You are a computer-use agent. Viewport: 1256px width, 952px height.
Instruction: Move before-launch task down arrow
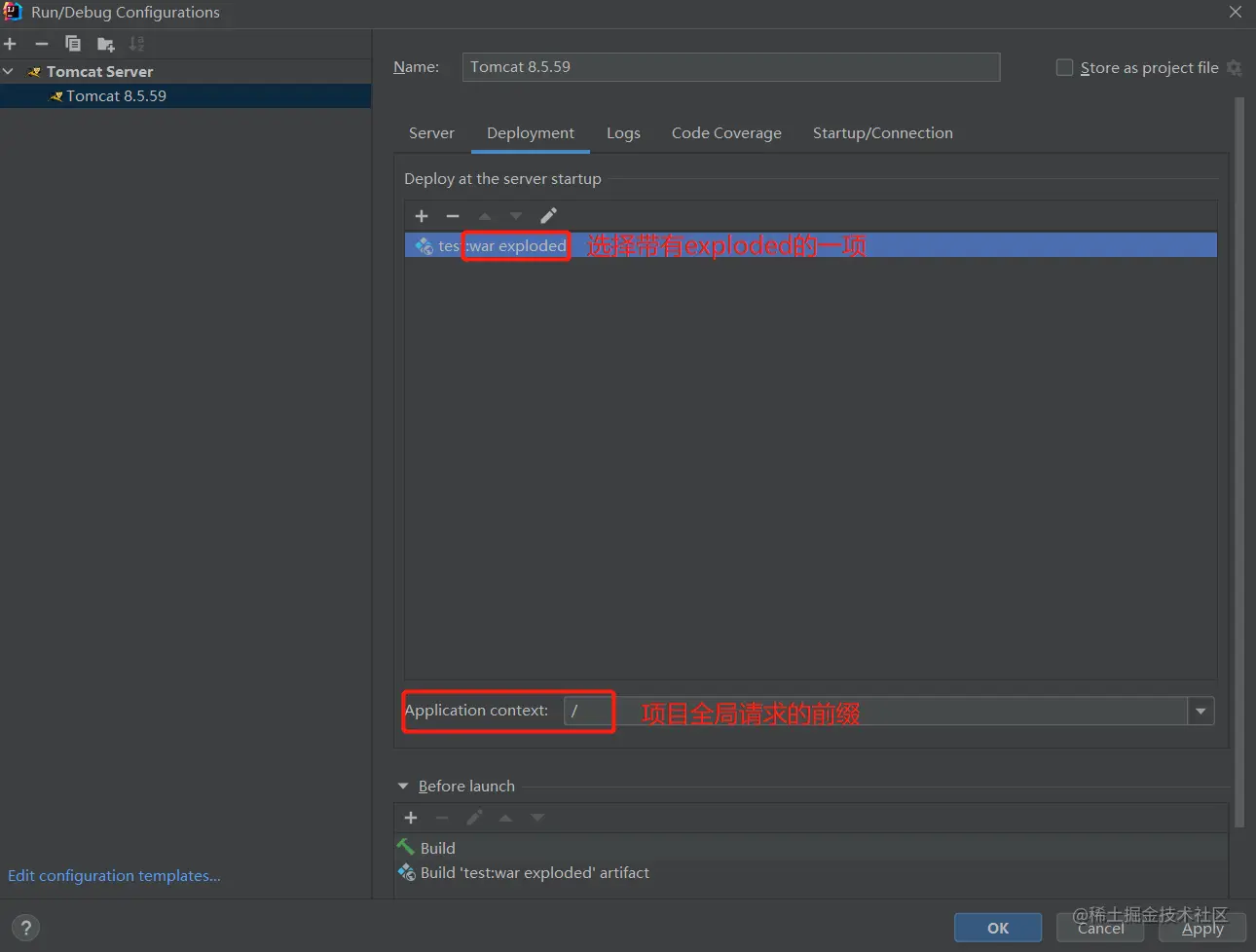pos(537,818)
